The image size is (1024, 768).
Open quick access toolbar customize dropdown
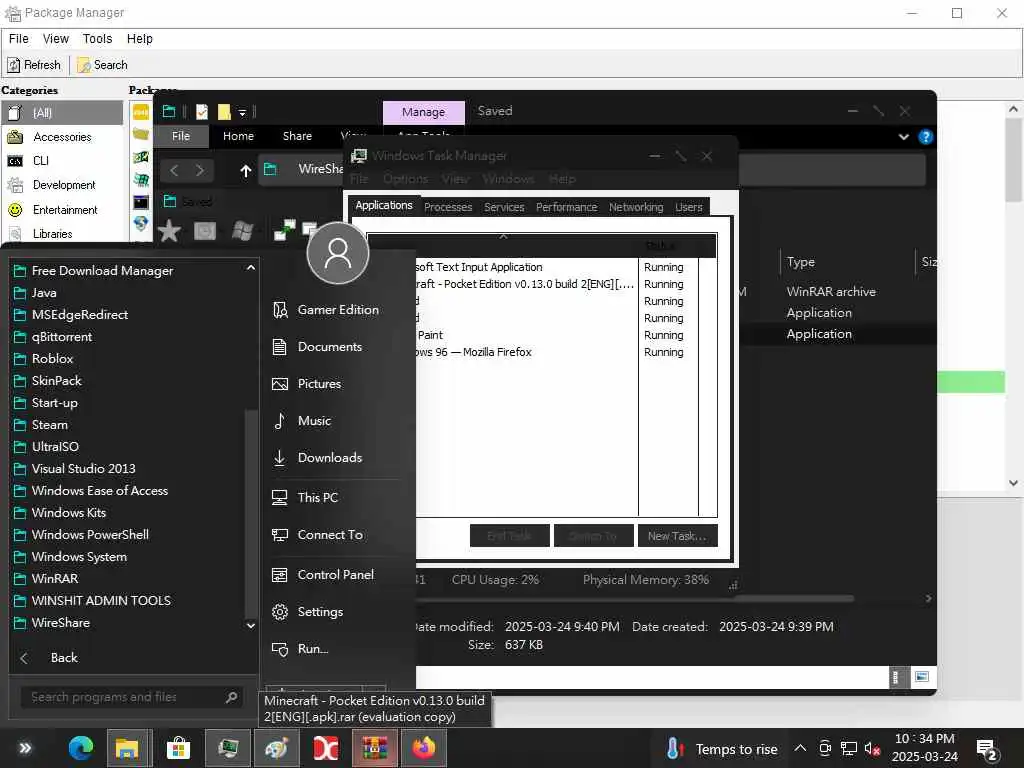click(242, 112)
